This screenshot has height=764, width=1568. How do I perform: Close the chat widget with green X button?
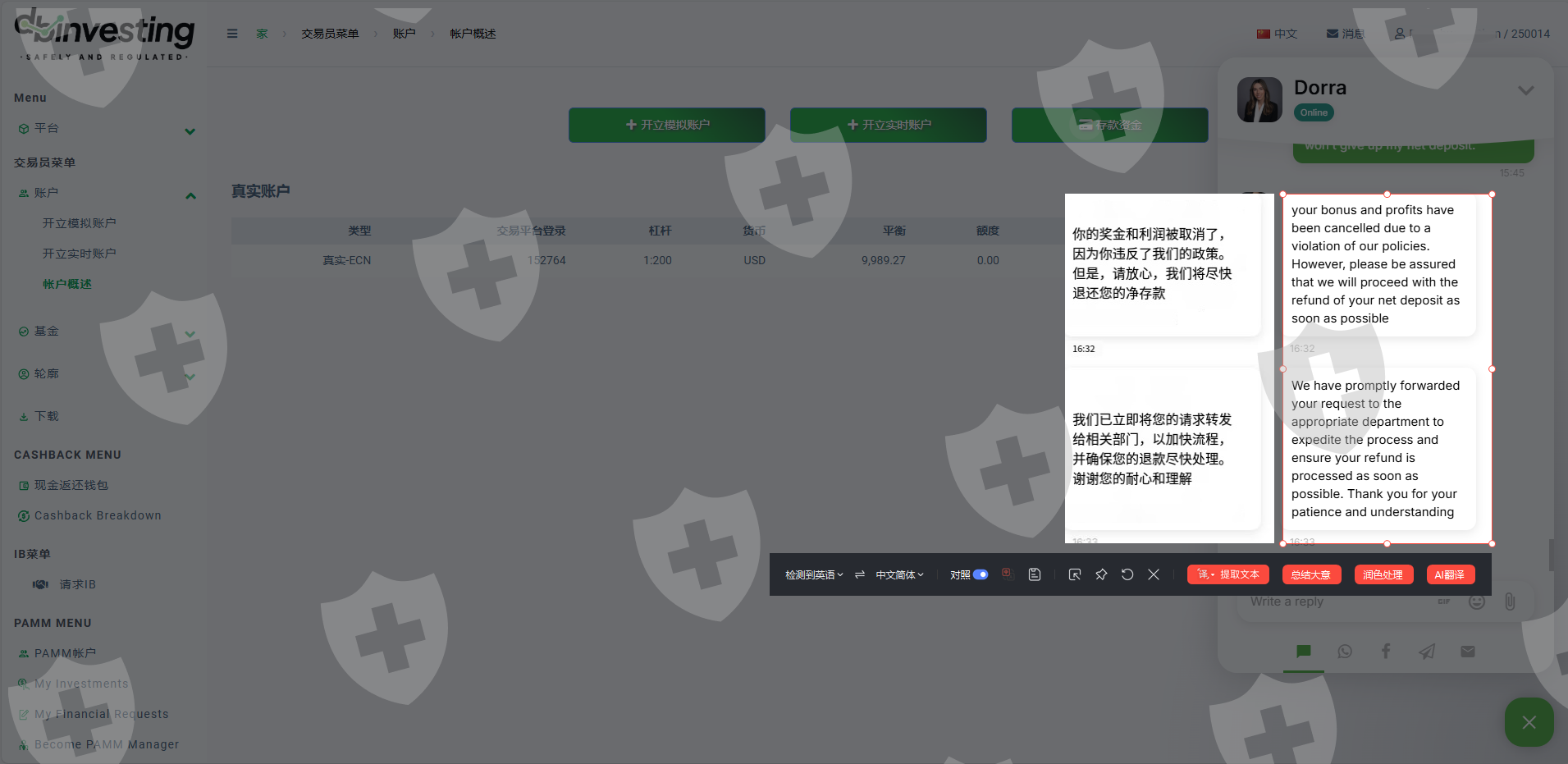click(1529, 722)
